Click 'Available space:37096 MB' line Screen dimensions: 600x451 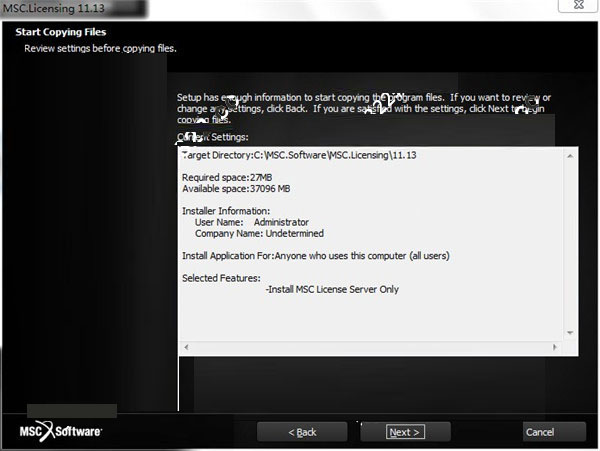[x=236, y=189]
